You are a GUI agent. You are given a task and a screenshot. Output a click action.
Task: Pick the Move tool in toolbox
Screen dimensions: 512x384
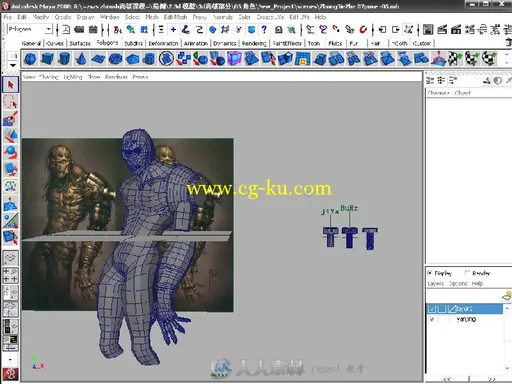(10, 135)
